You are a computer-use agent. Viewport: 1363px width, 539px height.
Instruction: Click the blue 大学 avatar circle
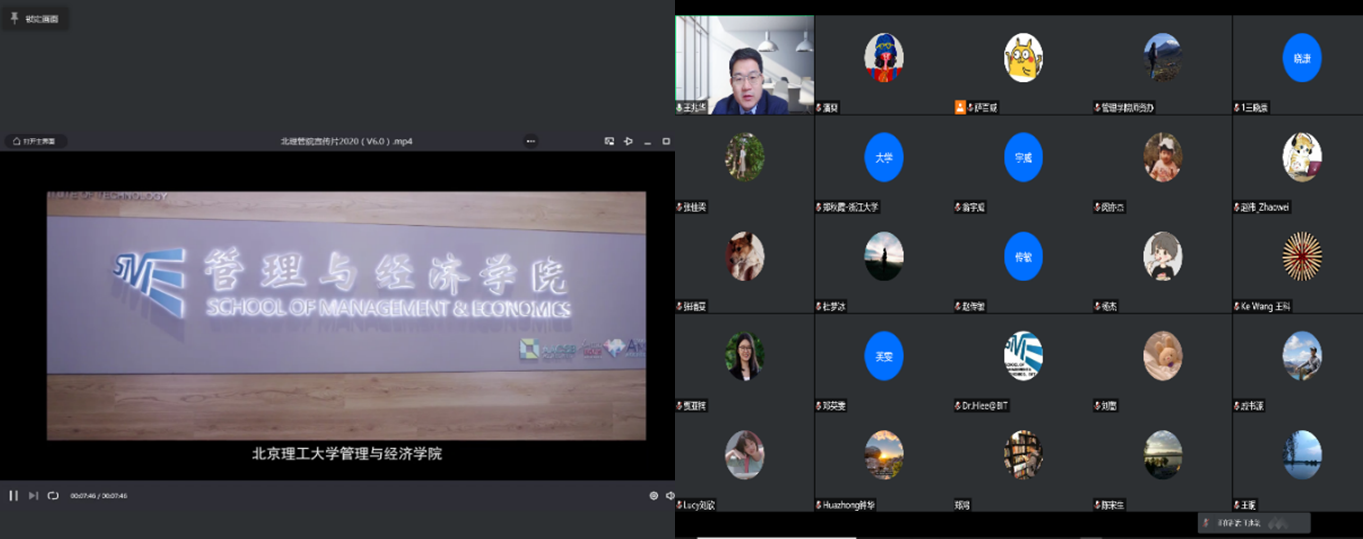(884, 157)
